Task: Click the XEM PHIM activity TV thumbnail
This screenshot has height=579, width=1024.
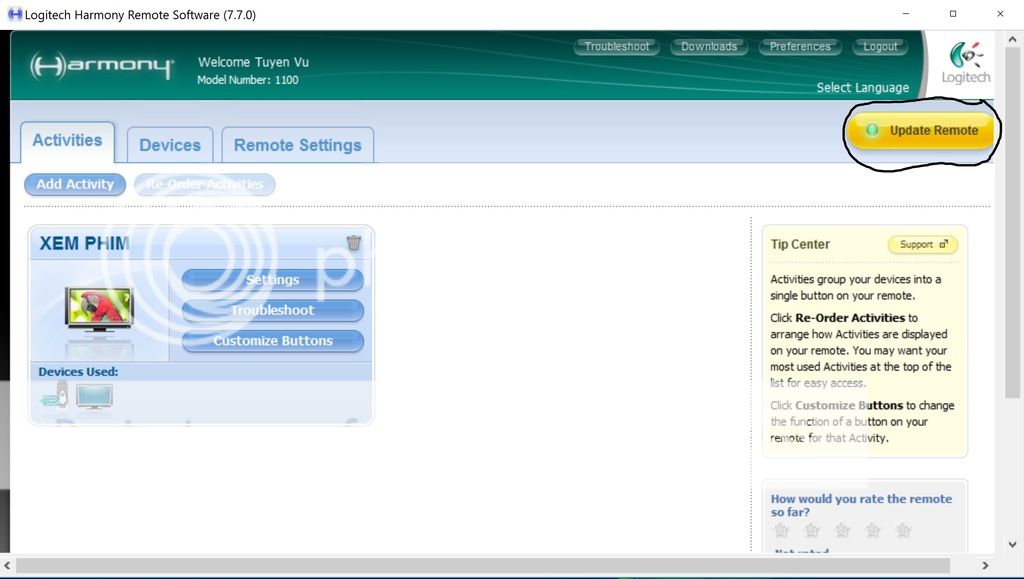Action: click(x=99, y=310)
